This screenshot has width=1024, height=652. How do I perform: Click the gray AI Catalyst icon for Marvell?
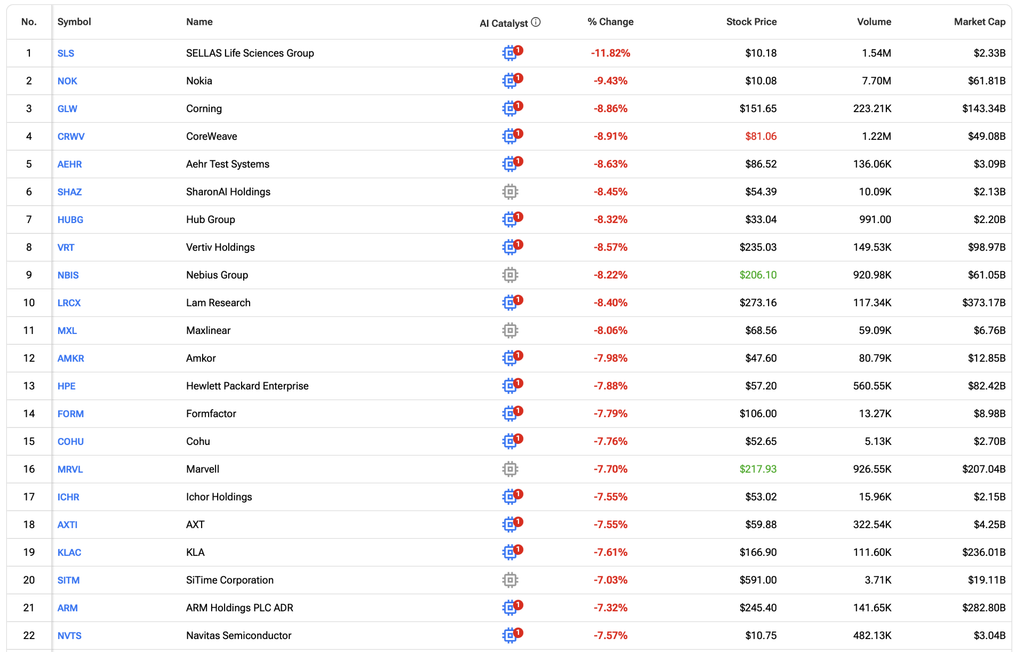pos(510,469)
